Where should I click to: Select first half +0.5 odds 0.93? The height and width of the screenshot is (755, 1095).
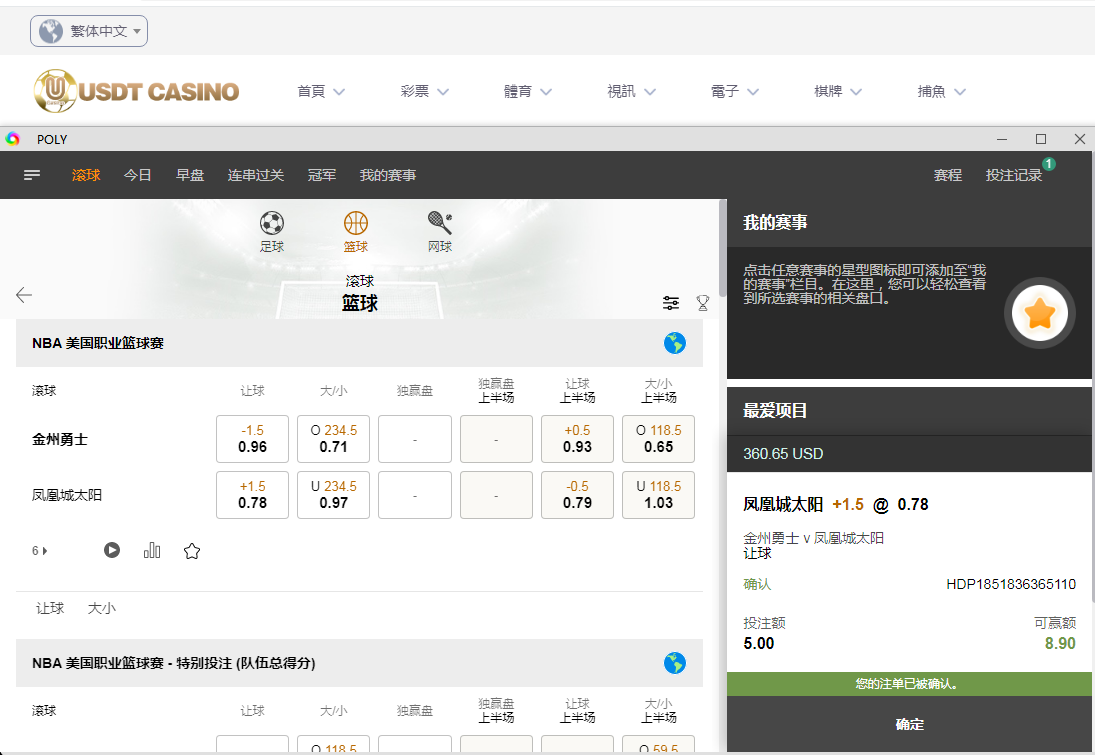point(577,439)
